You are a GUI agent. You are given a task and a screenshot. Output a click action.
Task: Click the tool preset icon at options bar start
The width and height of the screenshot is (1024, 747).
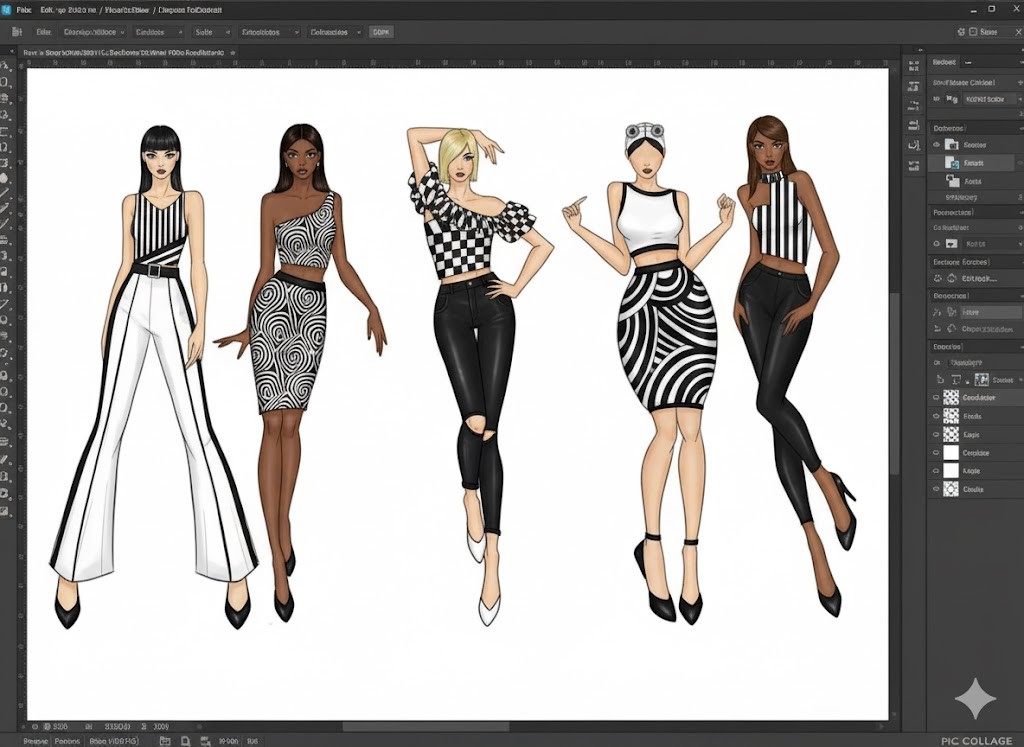16,32
